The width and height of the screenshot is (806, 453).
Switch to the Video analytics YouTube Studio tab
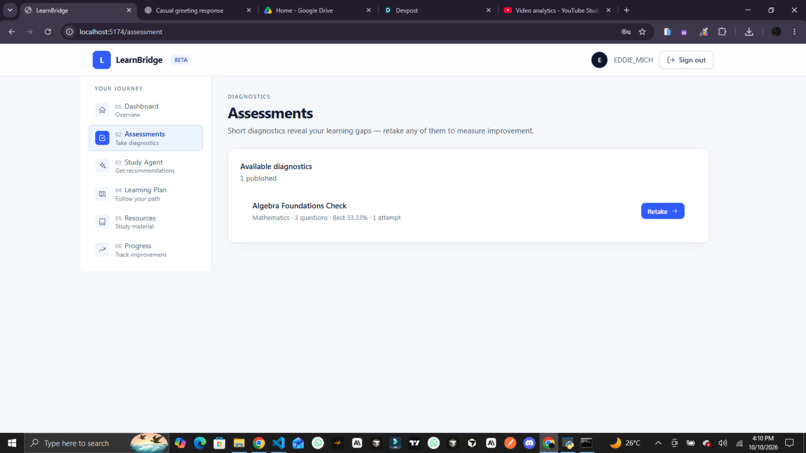[x=556, y=10]
